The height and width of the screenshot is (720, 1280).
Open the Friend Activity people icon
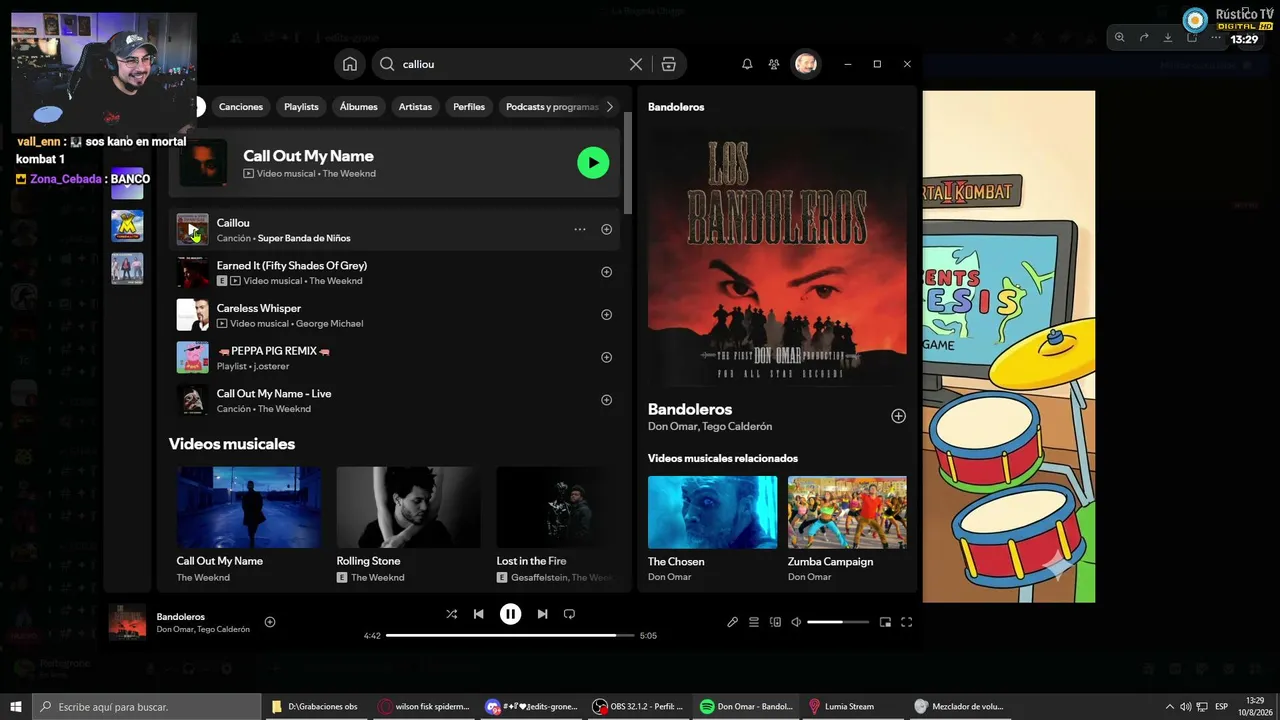tap(774, 64)
